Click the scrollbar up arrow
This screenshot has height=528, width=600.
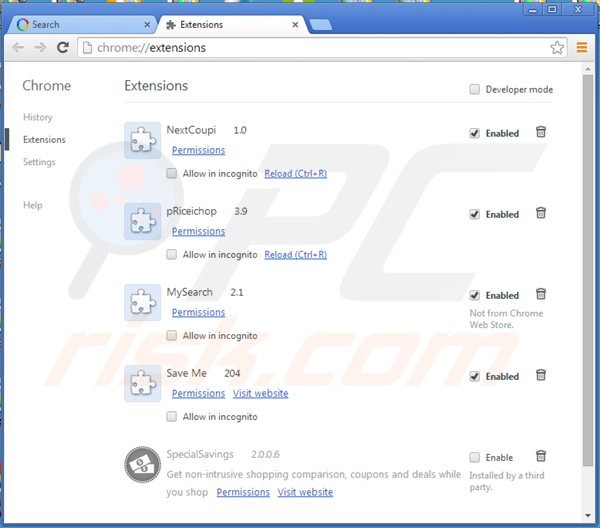pos(588,69)
